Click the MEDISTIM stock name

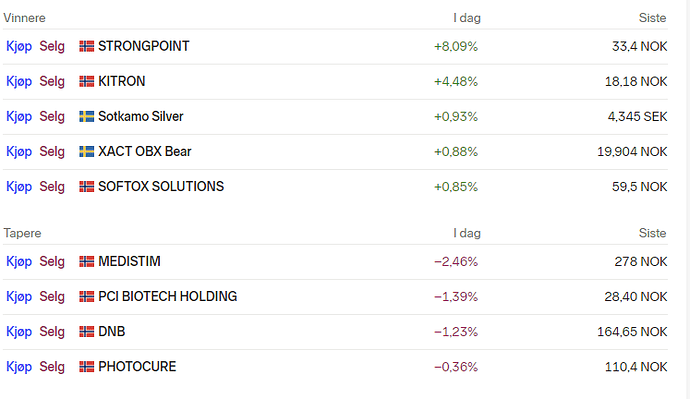129,261
